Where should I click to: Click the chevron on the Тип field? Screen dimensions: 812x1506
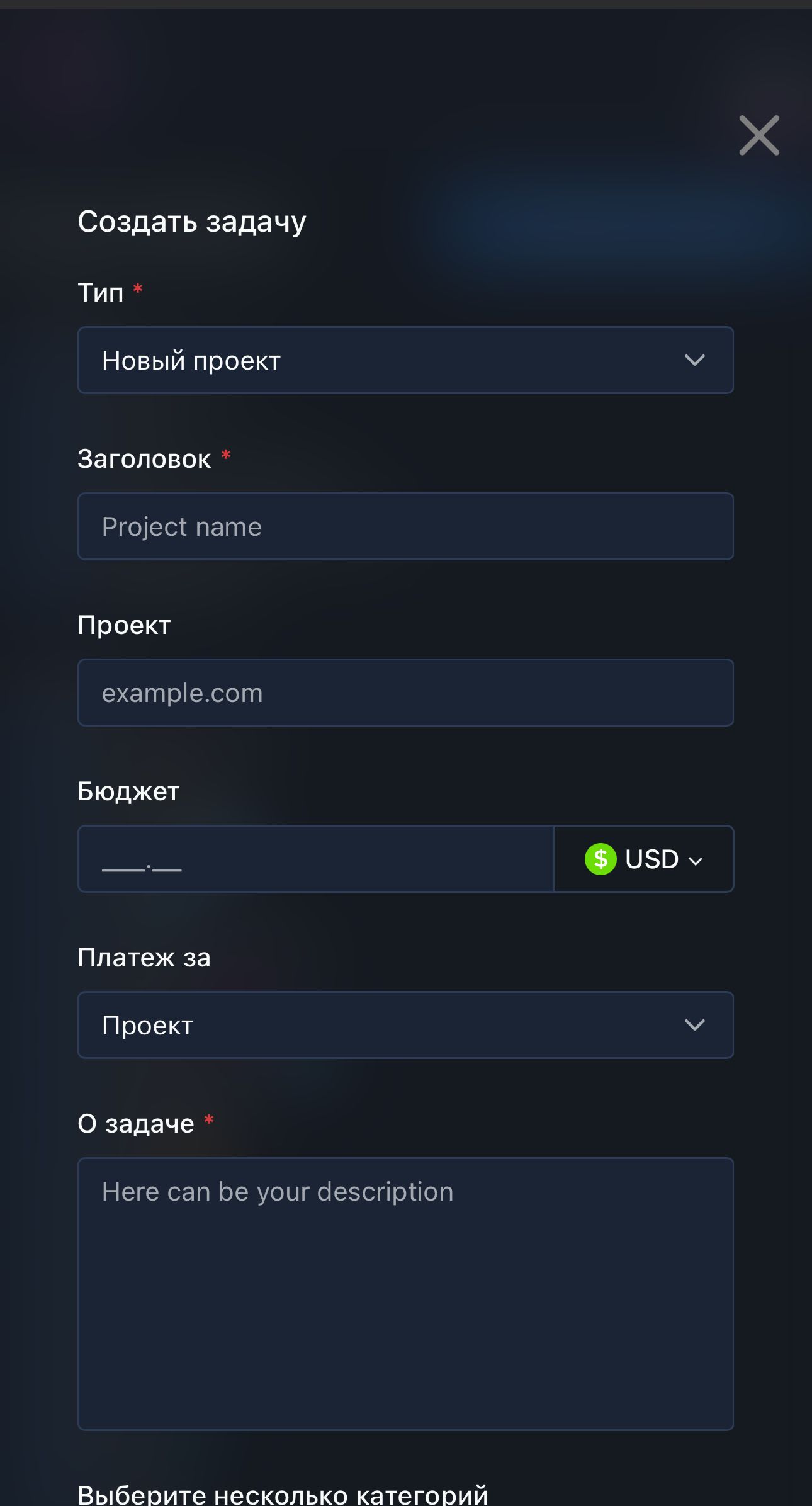tap(696, 360)
